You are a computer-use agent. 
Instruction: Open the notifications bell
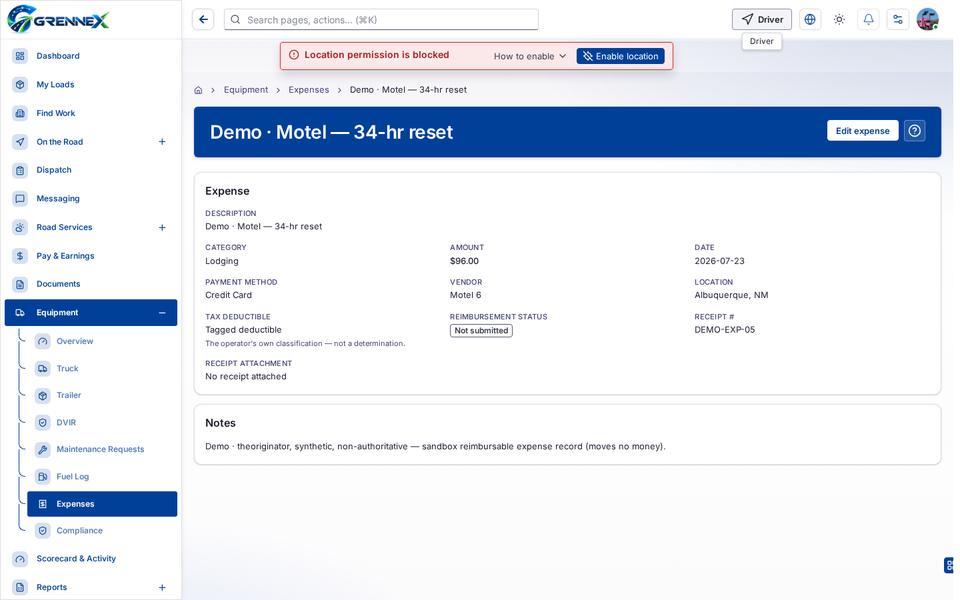click(868, 20)
